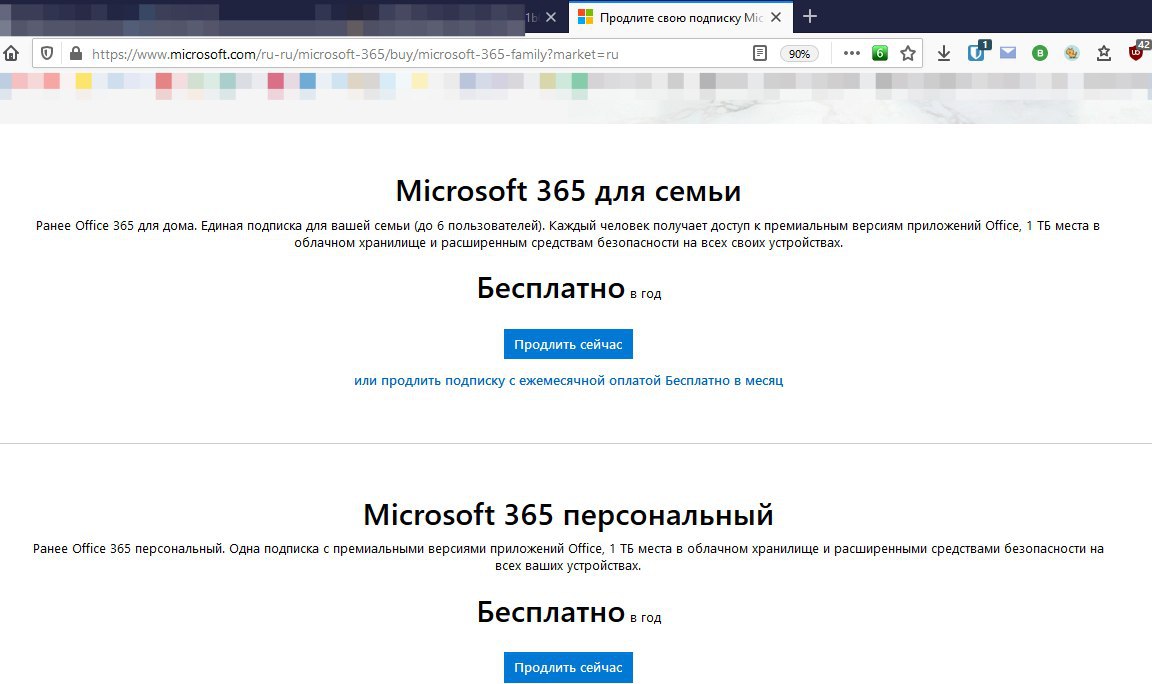The height and width of the screenshot is (684, 1152).
Task: Open the uBlock Origin icon showing 42
Action: 1137,51
